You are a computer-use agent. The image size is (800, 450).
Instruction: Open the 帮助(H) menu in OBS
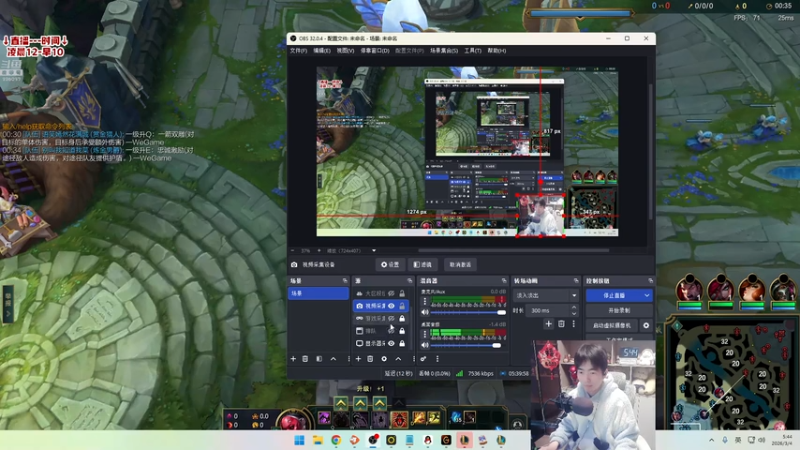coord(497,51)
